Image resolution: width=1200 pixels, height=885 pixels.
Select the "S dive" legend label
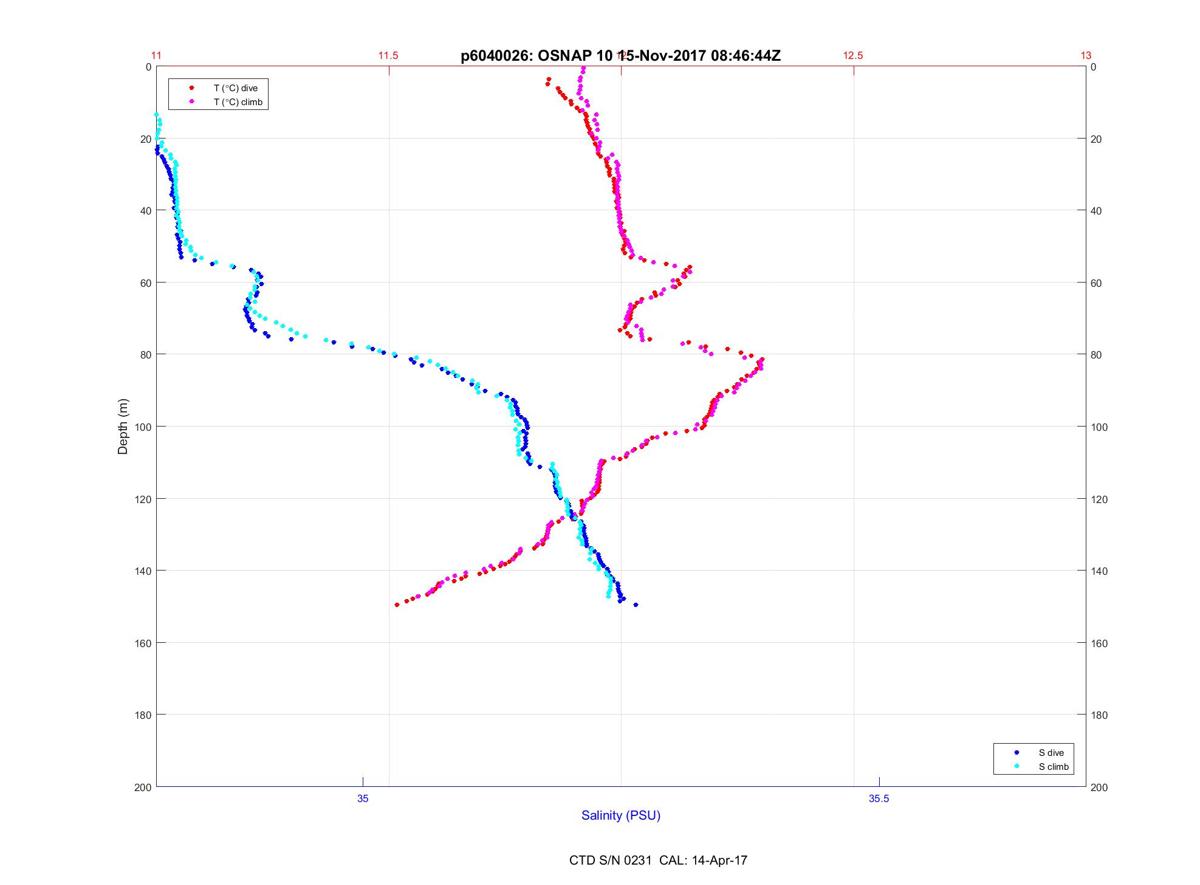point(1051,752)
